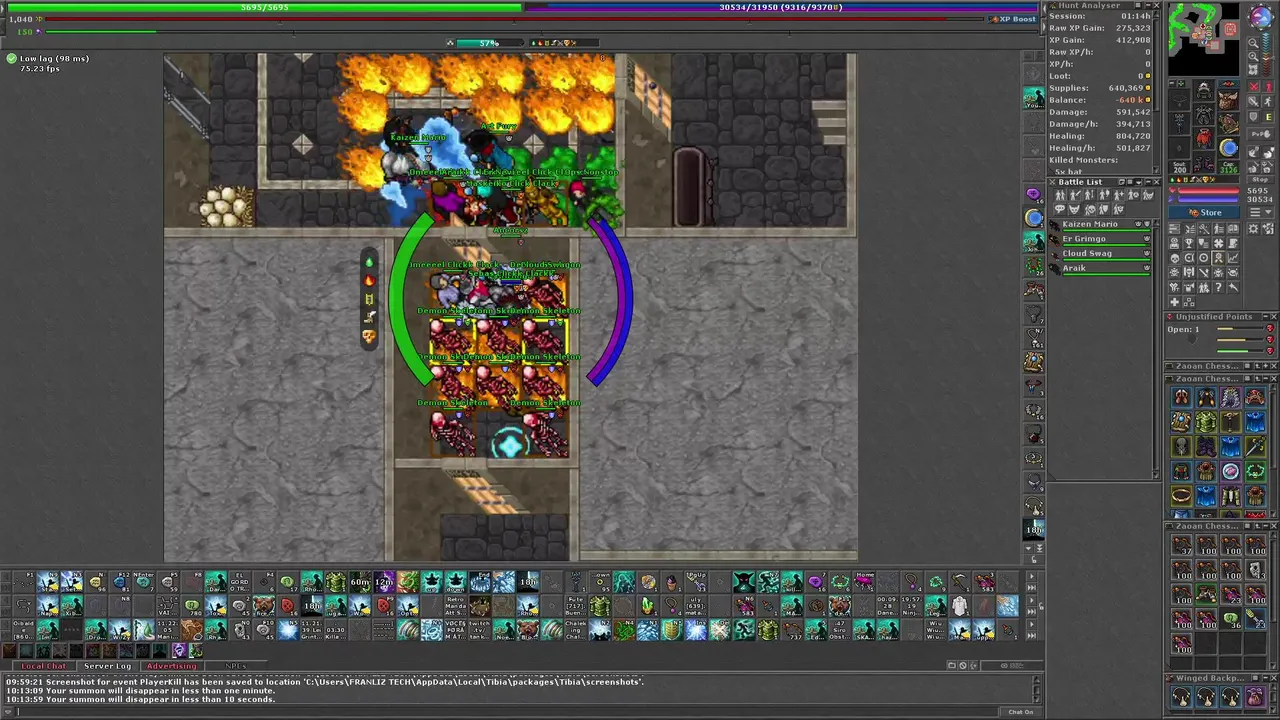
Task: Click the blue ring equipment slot
Action: coord(1229,149)
